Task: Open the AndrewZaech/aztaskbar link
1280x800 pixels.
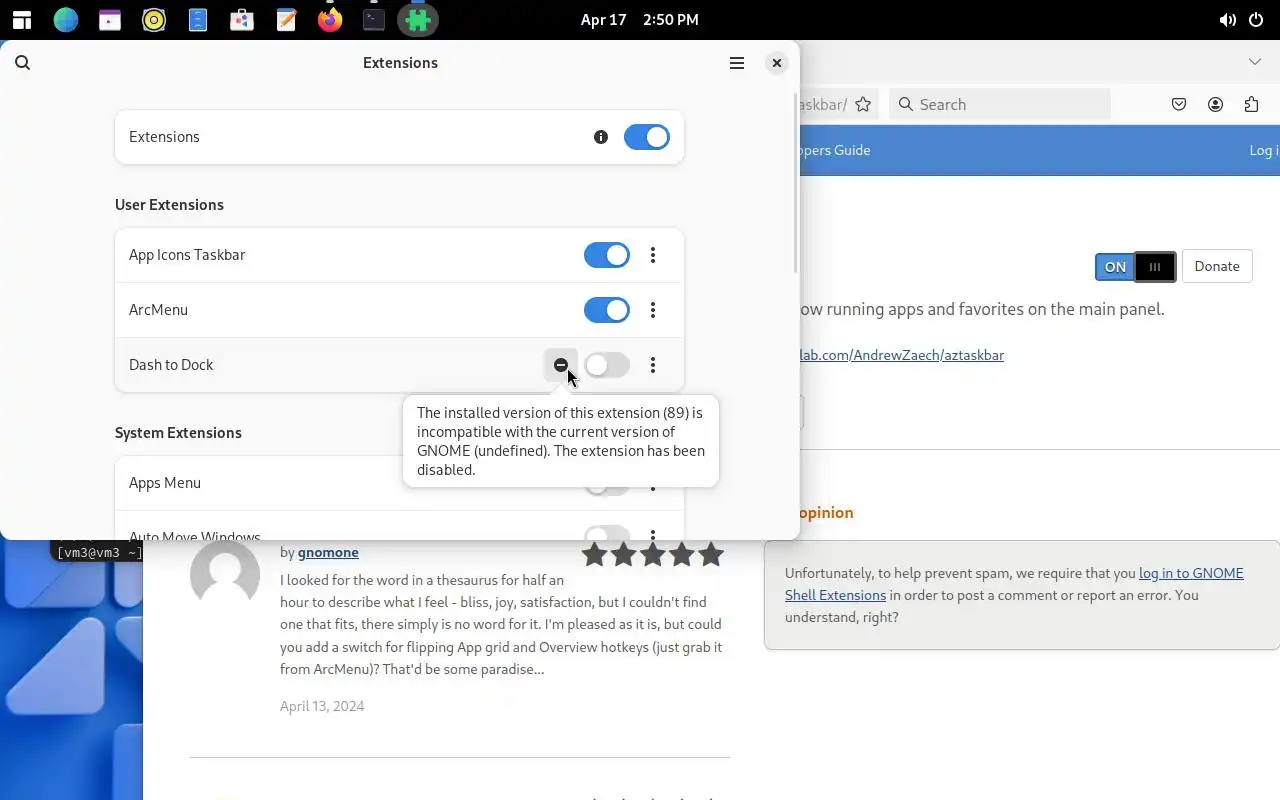Action: tap(901, 355)
